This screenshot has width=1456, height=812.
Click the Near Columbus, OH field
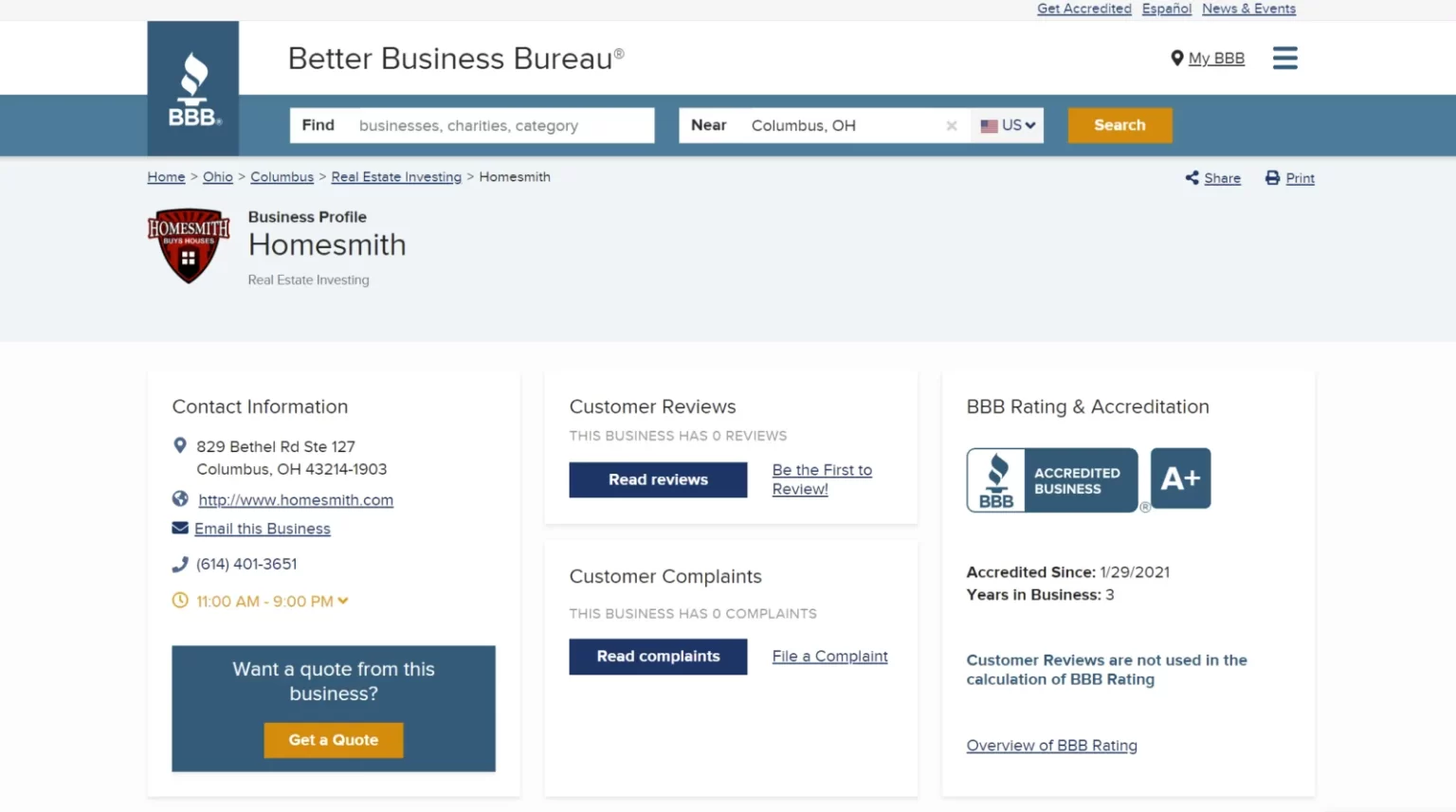tap(825, 125)
